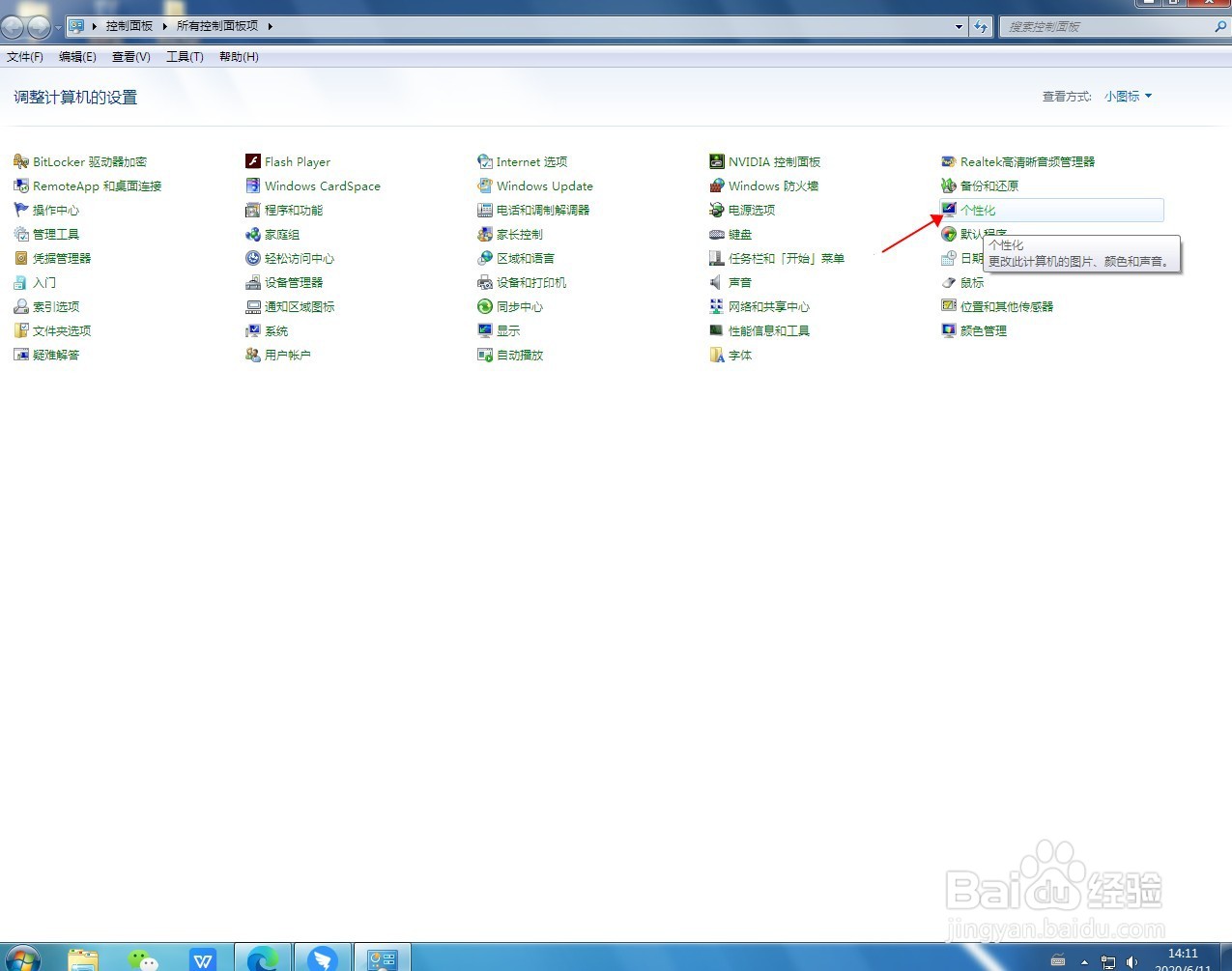
Task: Open the WeChat taskbar icon
Action: 143,959
